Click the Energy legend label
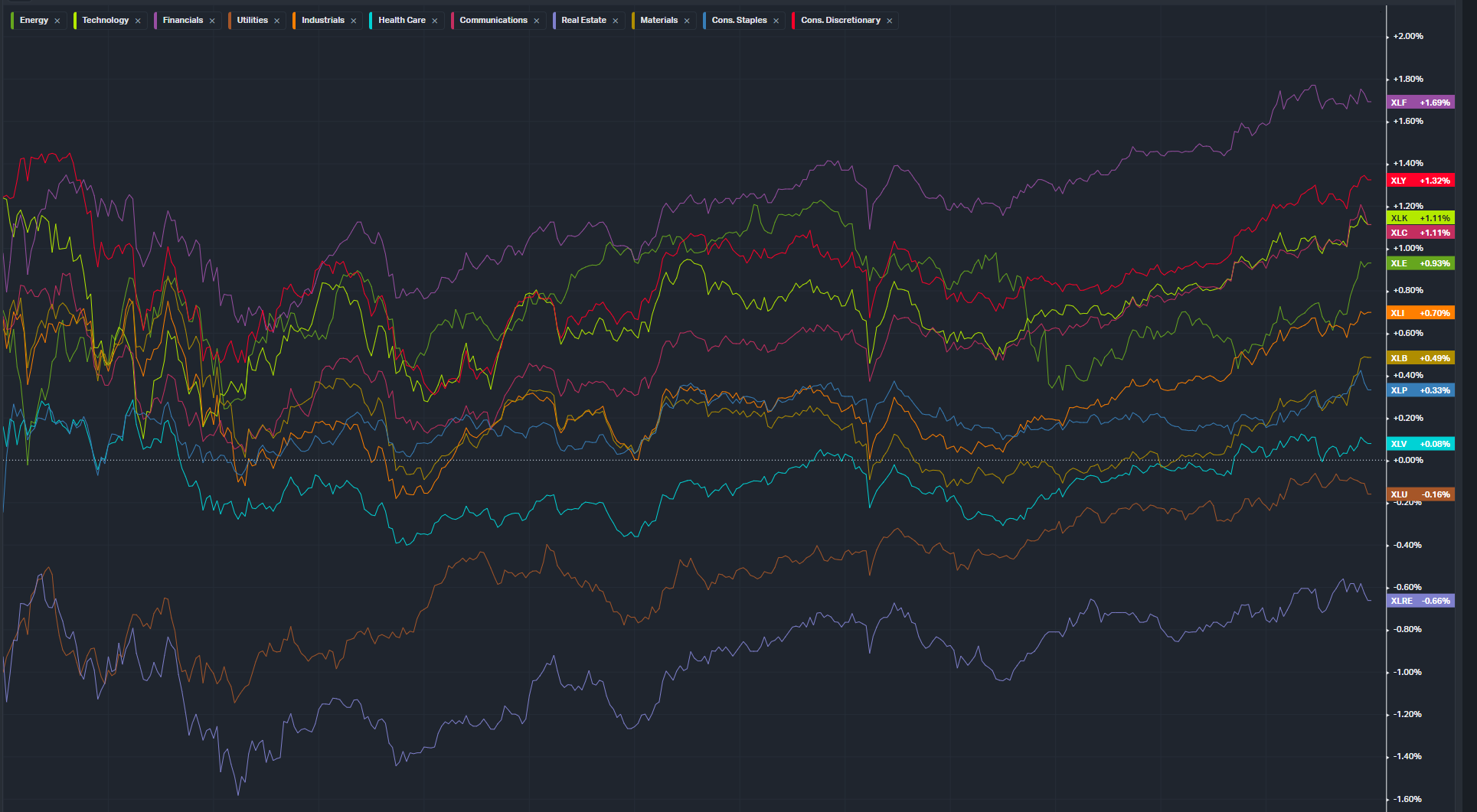Viewport: 1477px width, 812px height. click(34, 20)
